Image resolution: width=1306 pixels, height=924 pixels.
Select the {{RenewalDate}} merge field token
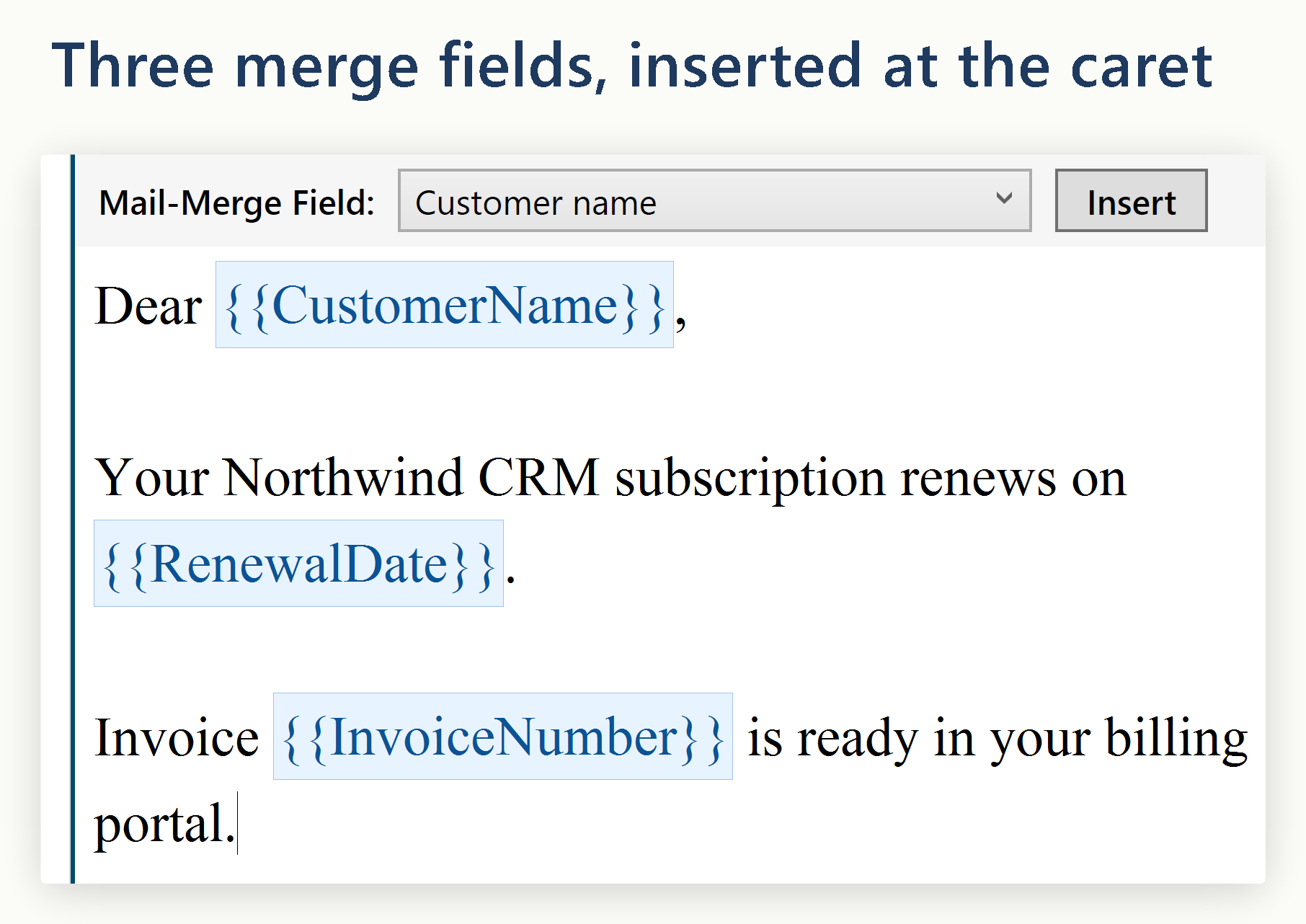pyautogui.click(x=298, y=564)
